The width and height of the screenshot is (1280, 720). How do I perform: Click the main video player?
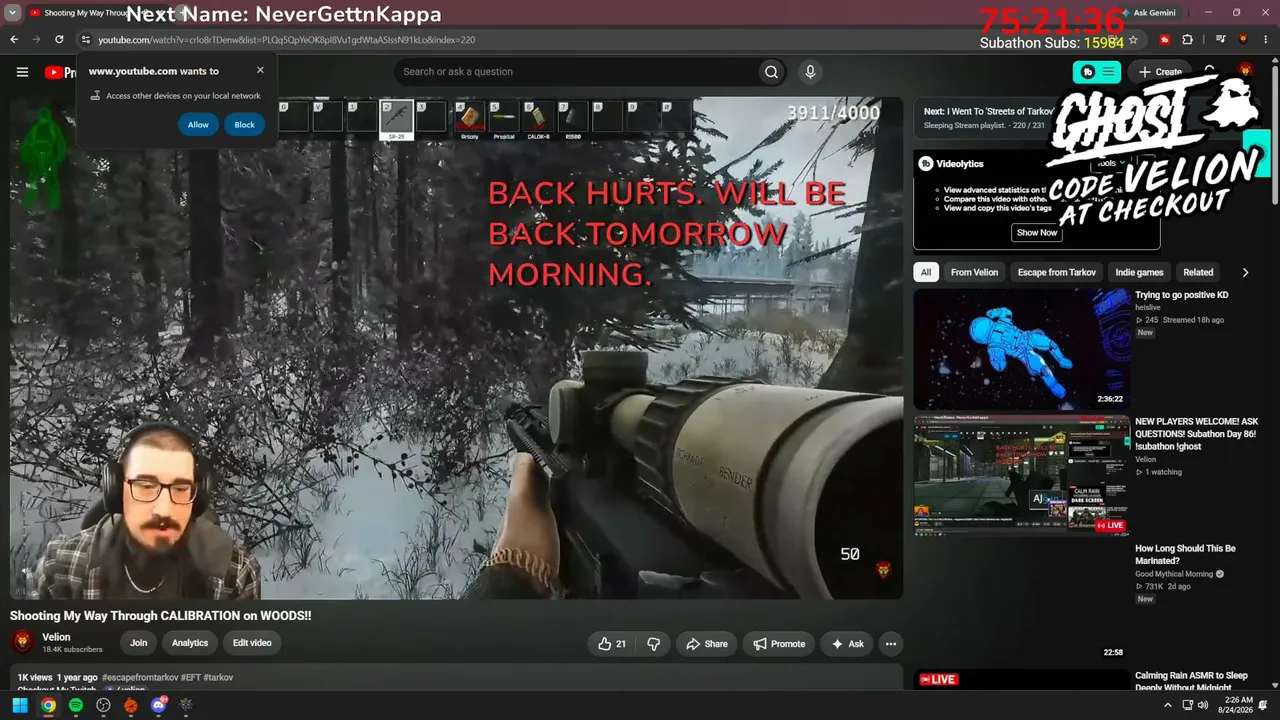(457, 348)
